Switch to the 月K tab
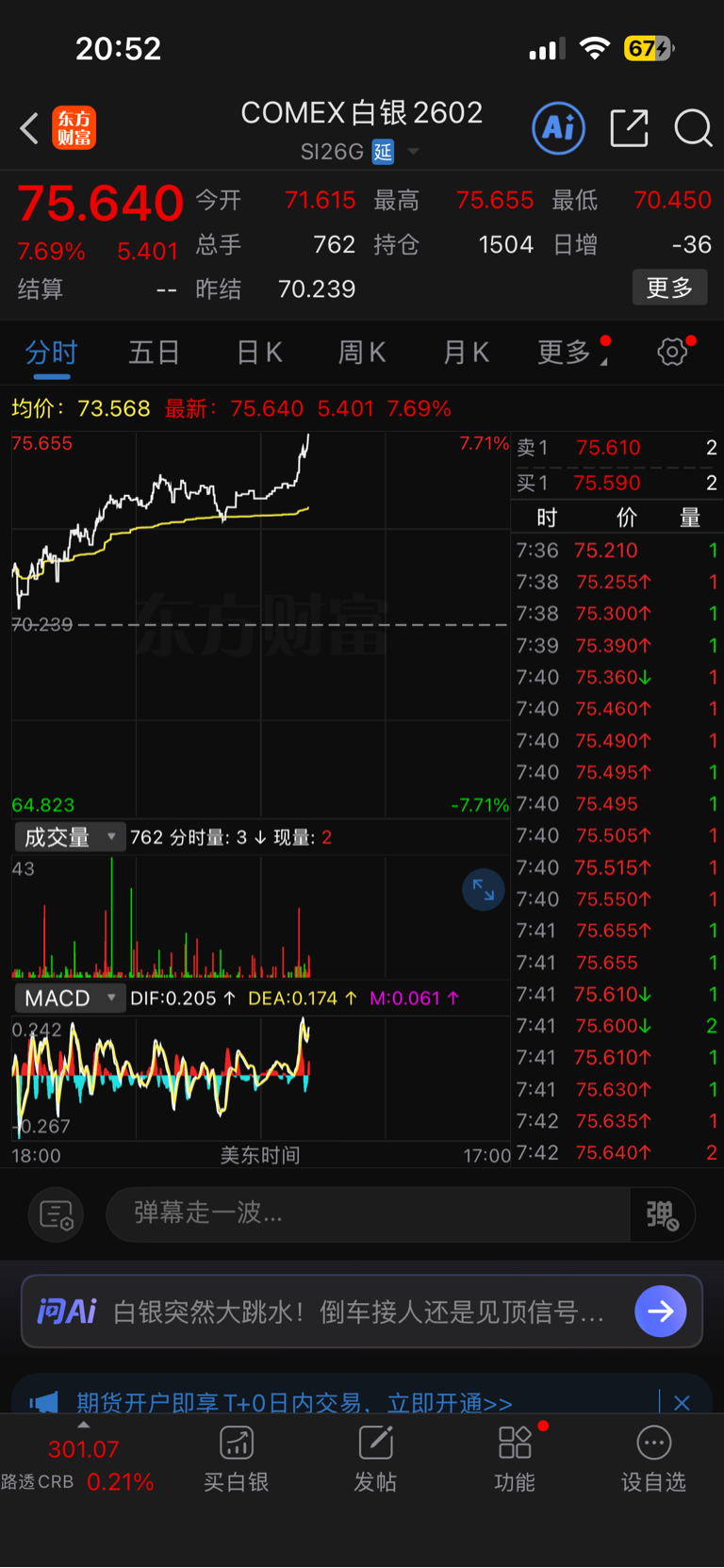Image resolution: width=724 pixels, height=1568 pixels. tap(466, 353)
